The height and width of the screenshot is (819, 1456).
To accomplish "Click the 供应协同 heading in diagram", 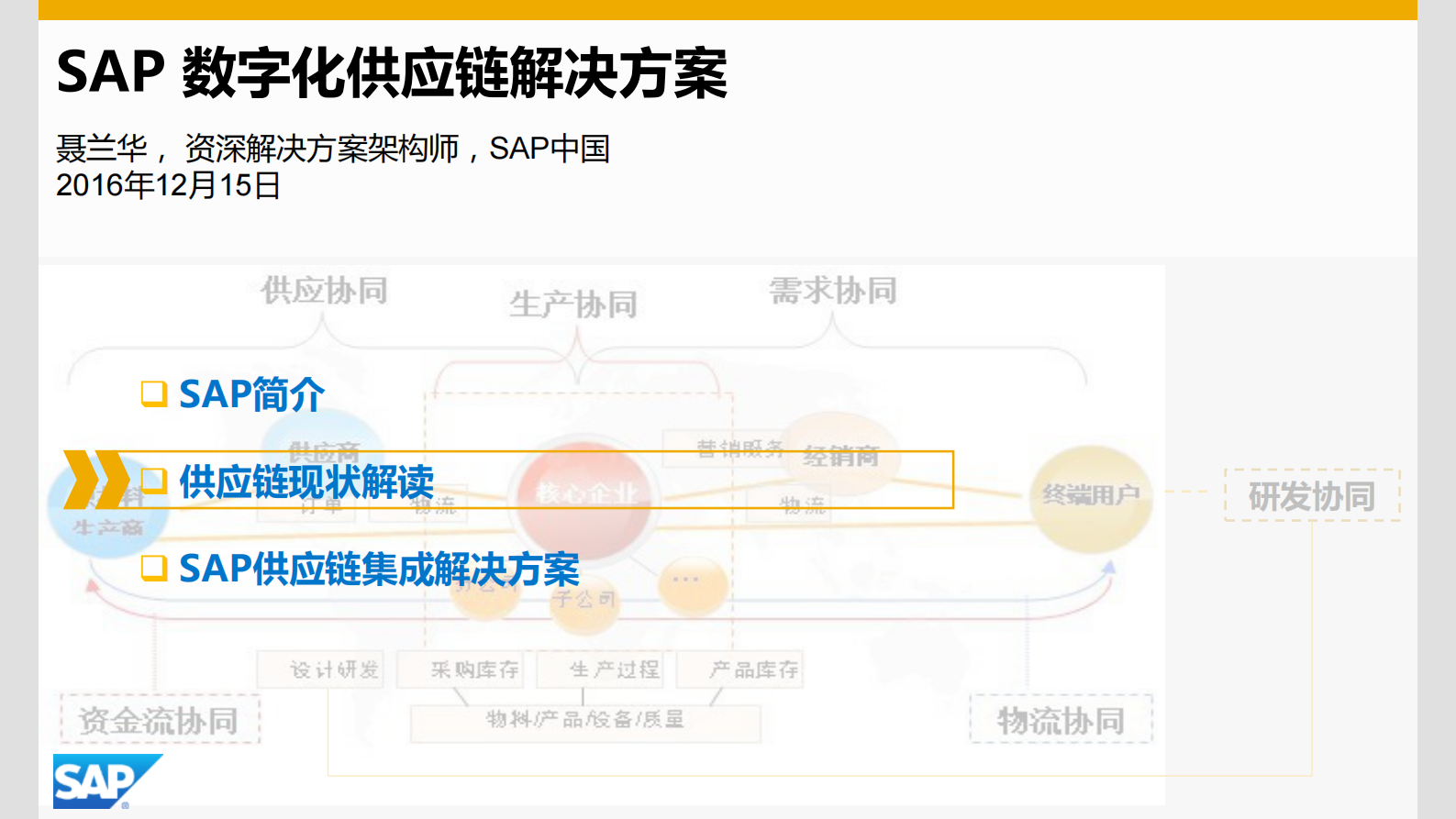I will pyautogui.click(x=324, y=290).
